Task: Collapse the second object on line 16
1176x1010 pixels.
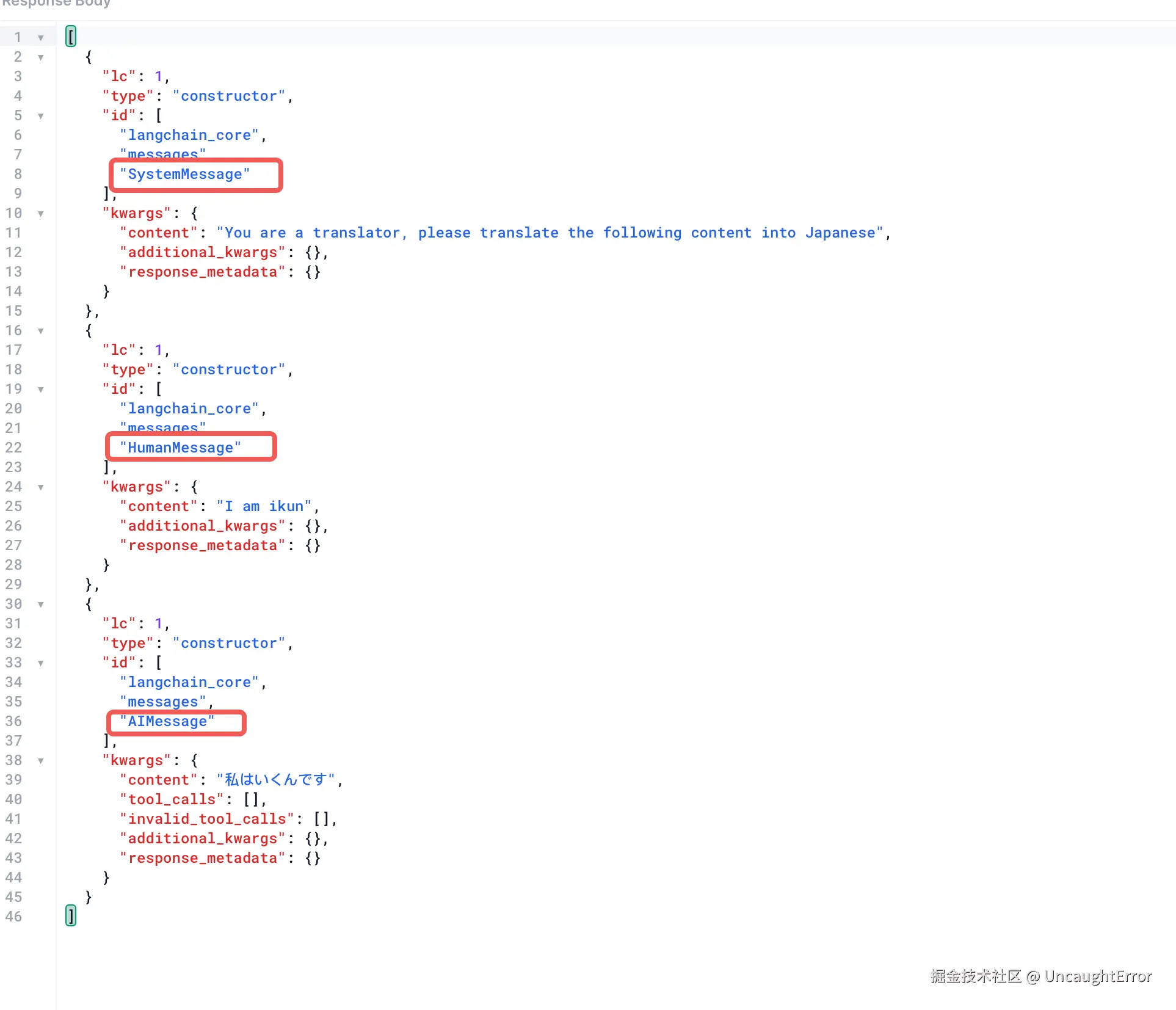Action: pos(41,331)
